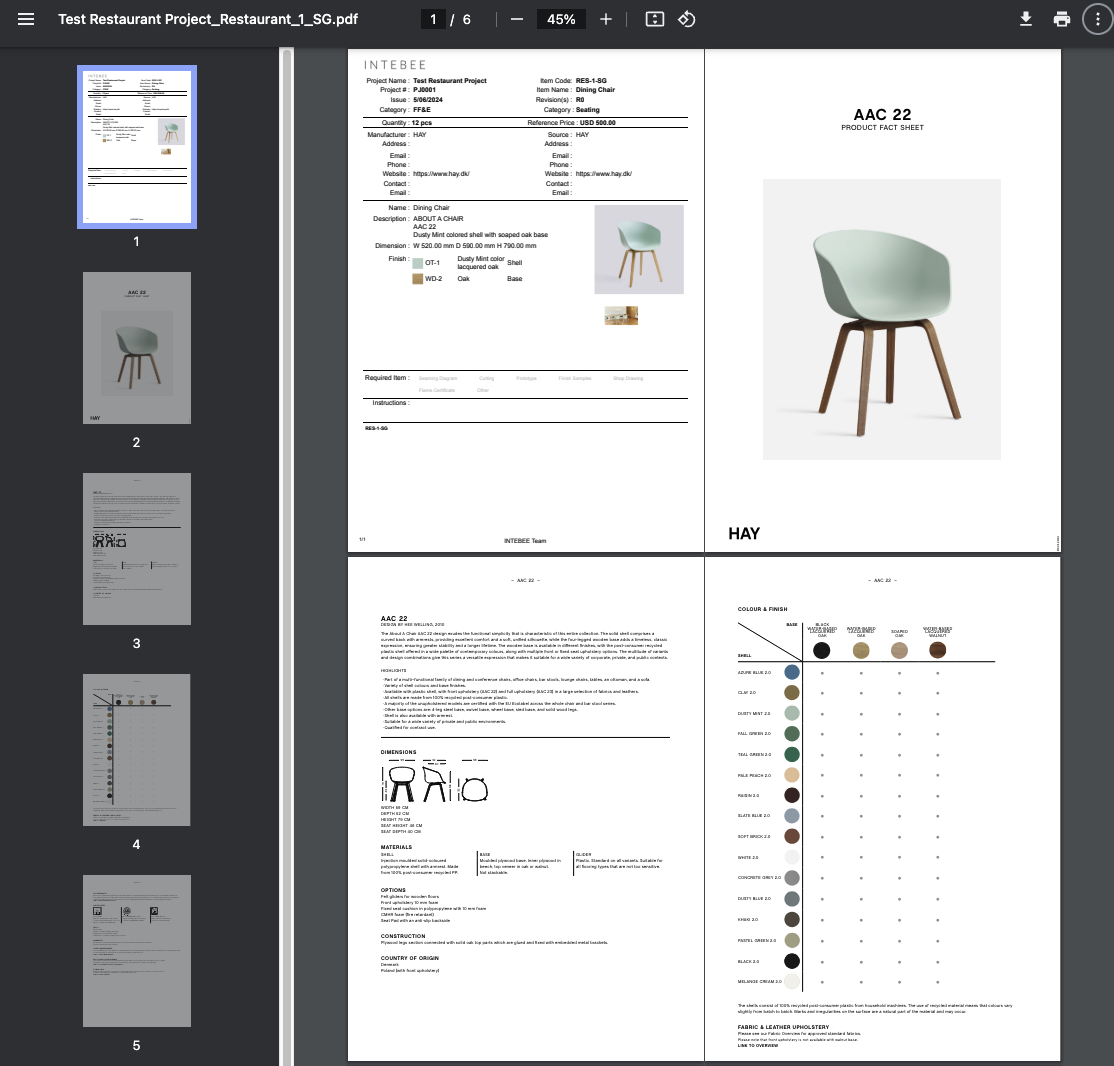Click the 'MATERIALS' heading on page 3

(396, 847)
